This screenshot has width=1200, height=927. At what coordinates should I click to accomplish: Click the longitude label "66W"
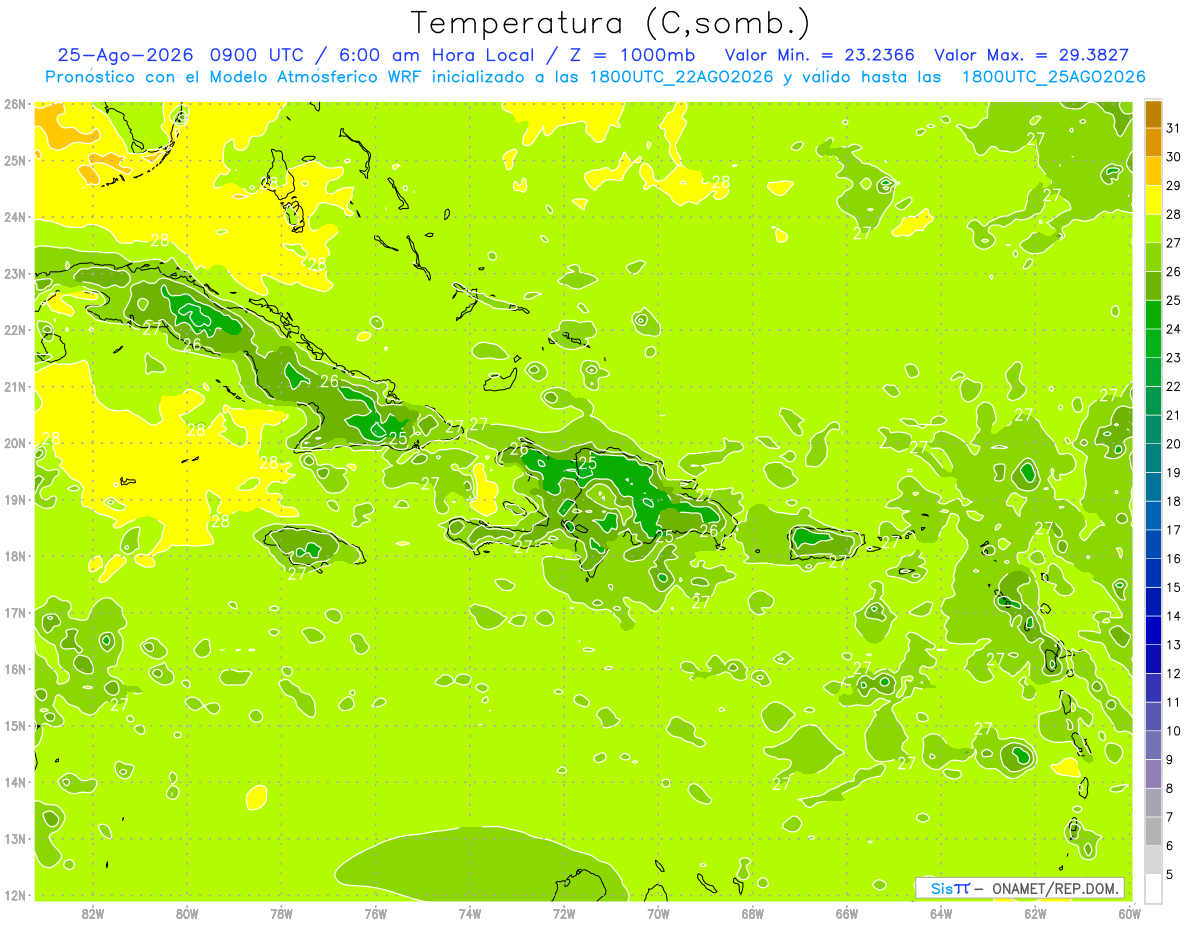[847, 913]
